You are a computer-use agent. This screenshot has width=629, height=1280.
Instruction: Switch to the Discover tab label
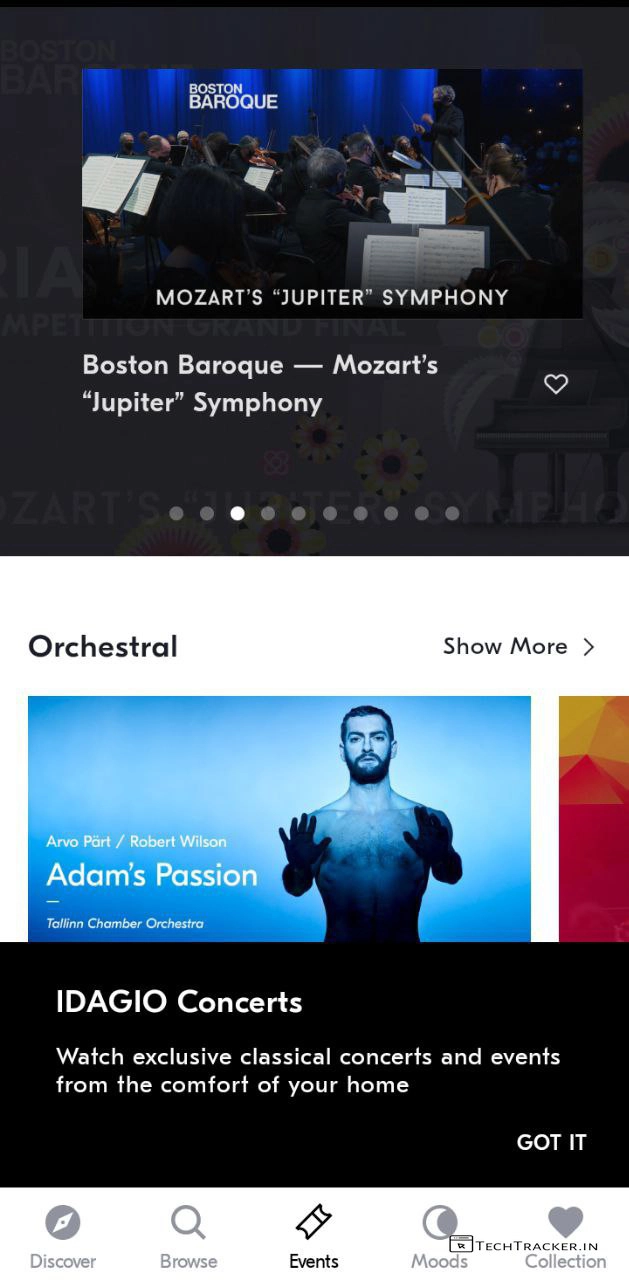[62, 1261]
